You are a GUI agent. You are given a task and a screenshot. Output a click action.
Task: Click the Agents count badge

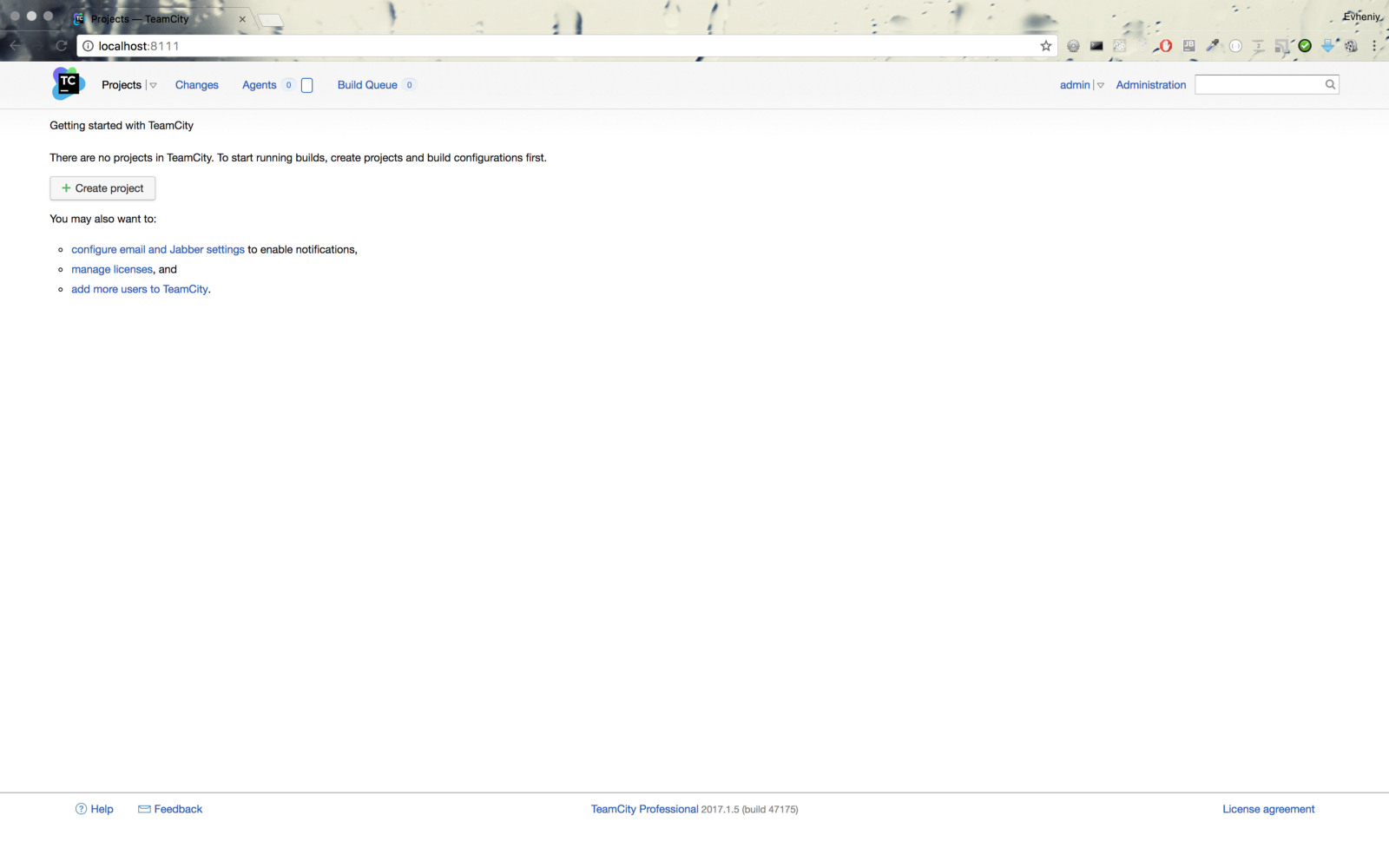(289, 85)
